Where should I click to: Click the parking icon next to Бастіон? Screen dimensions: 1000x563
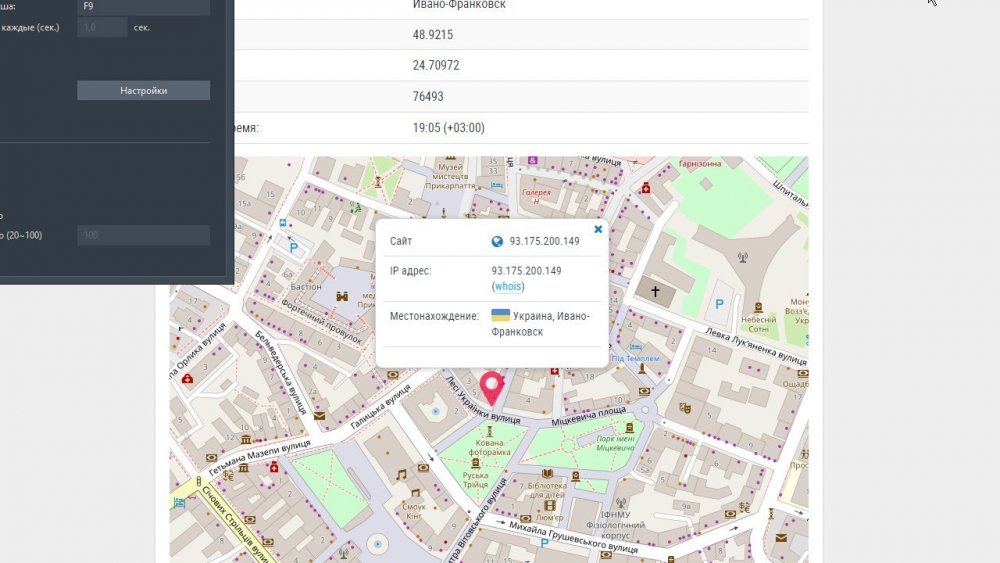click(x=293, y=248)
